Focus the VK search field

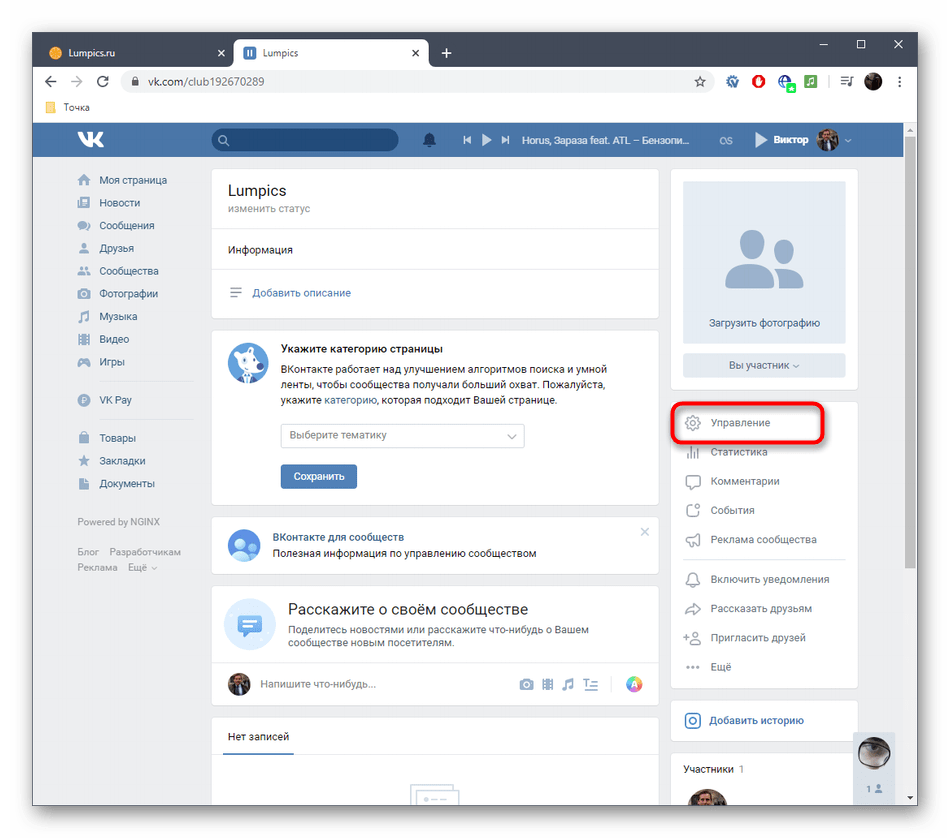tap(305, 140)
